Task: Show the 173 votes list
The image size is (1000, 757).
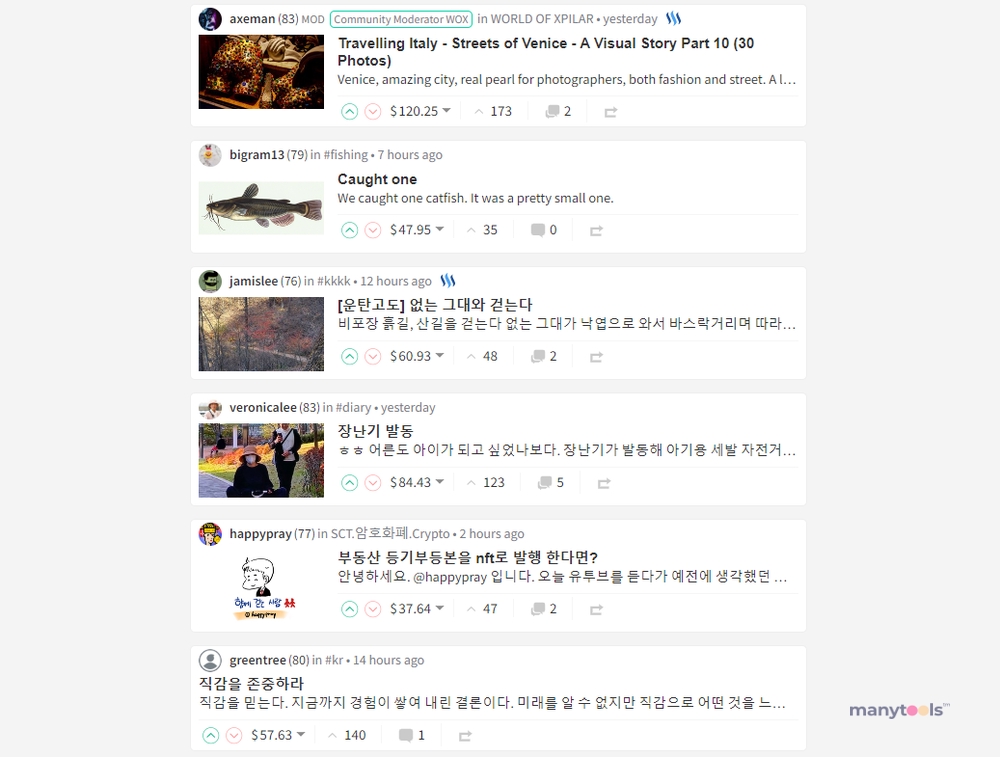Action: pos(493,112)
